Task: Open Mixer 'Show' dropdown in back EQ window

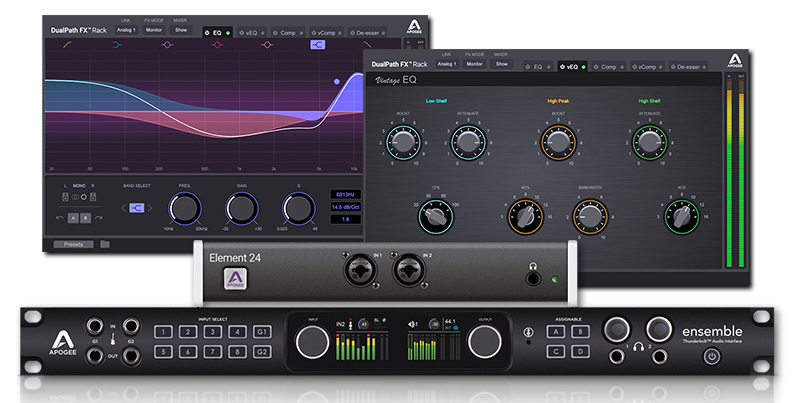Action: click(x=181, y=30)
